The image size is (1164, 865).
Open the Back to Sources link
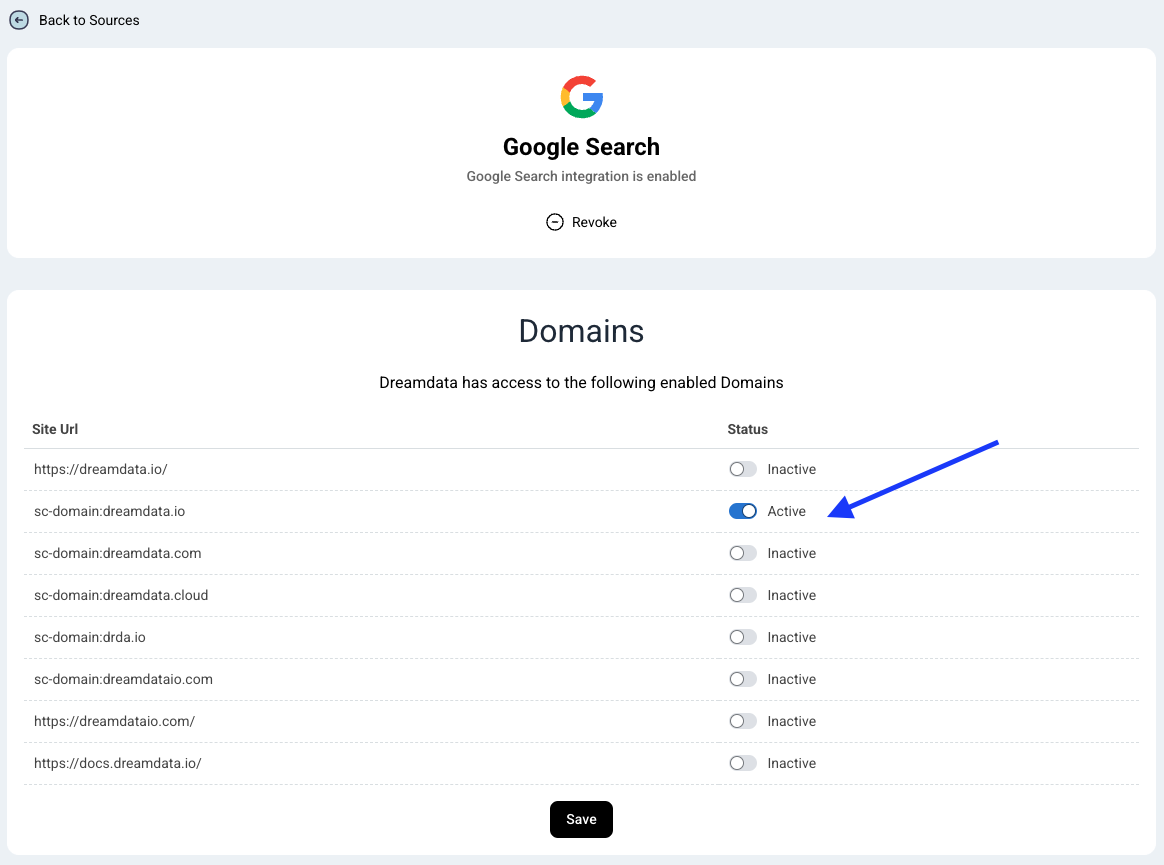click(89, 20)
